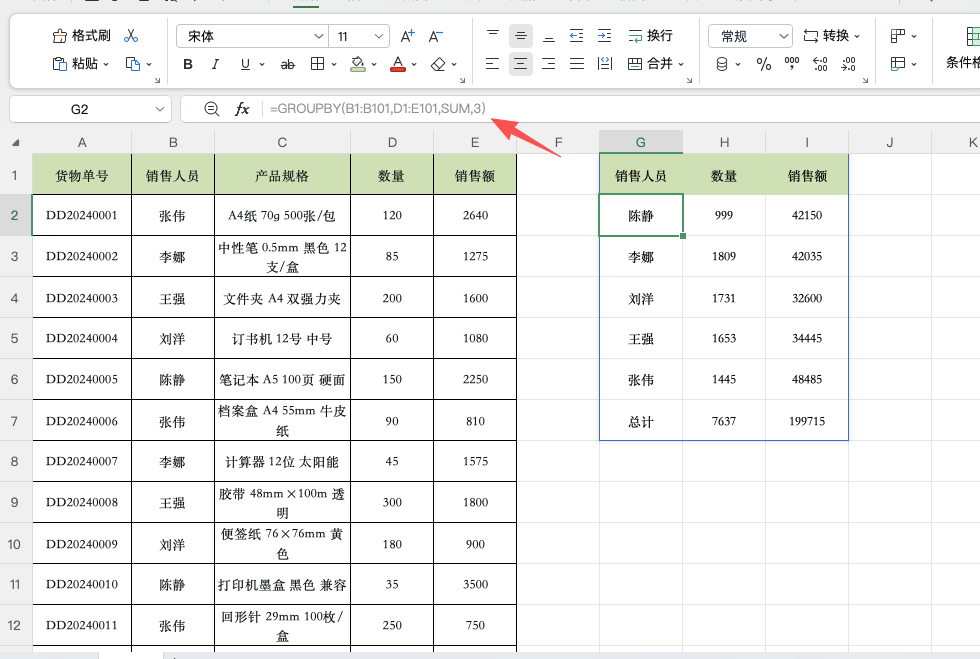Center text horizontally

[521, 63]
